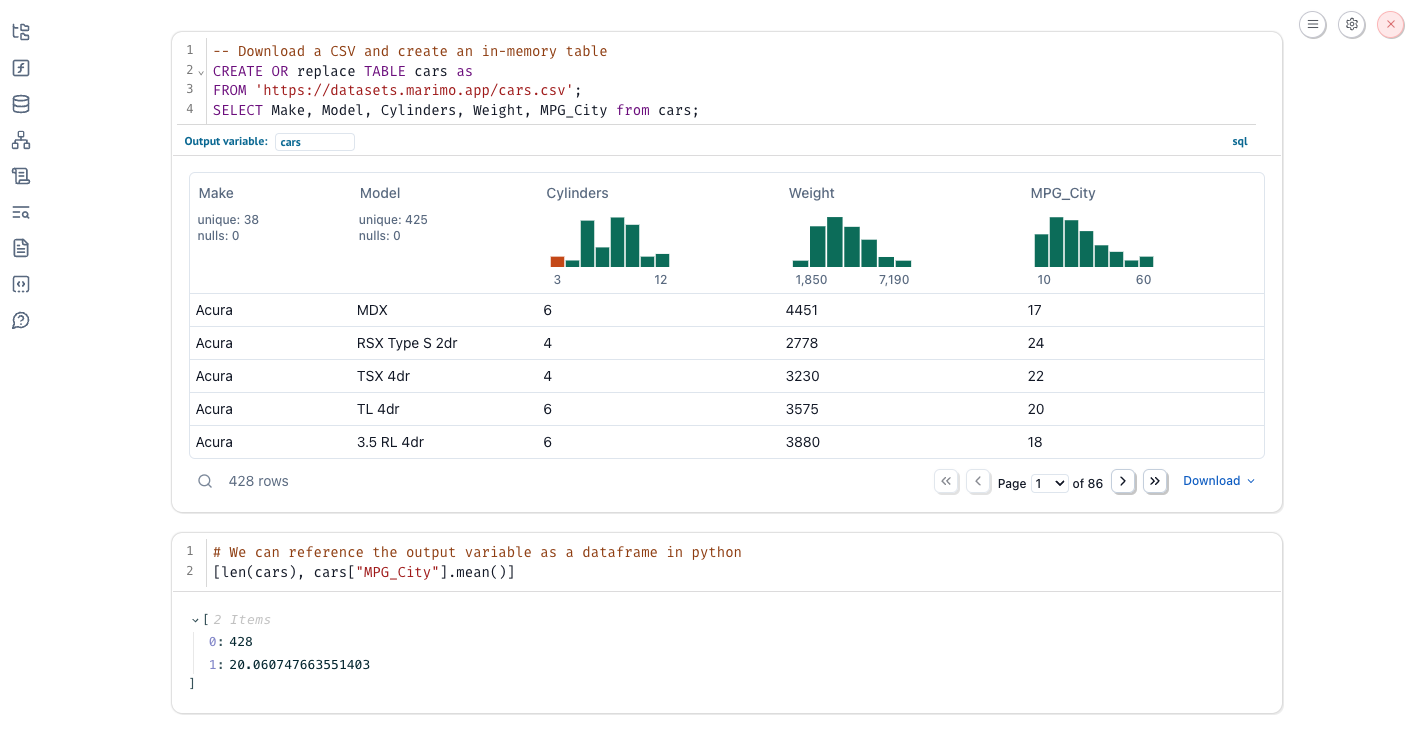The image size is (1408, 729).
Task: Collapse the 2 Items list output
Action: point(196,620)
